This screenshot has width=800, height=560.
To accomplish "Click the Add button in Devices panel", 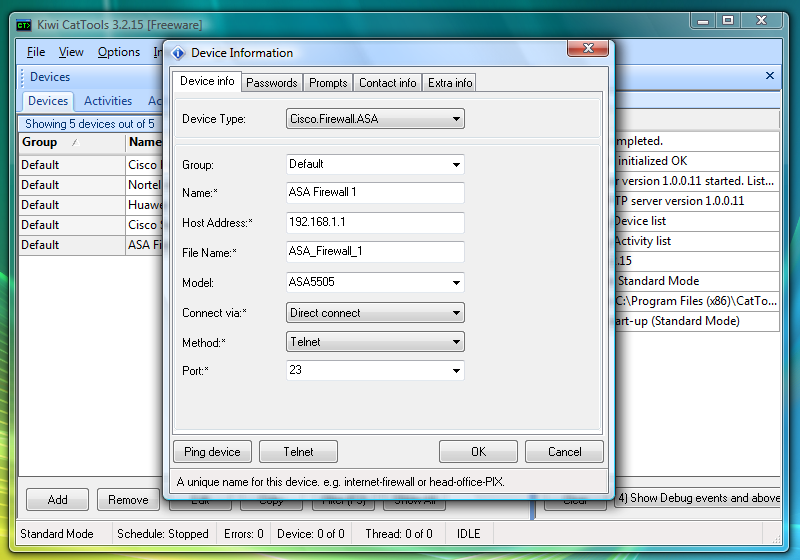I will tap(57, 500).
